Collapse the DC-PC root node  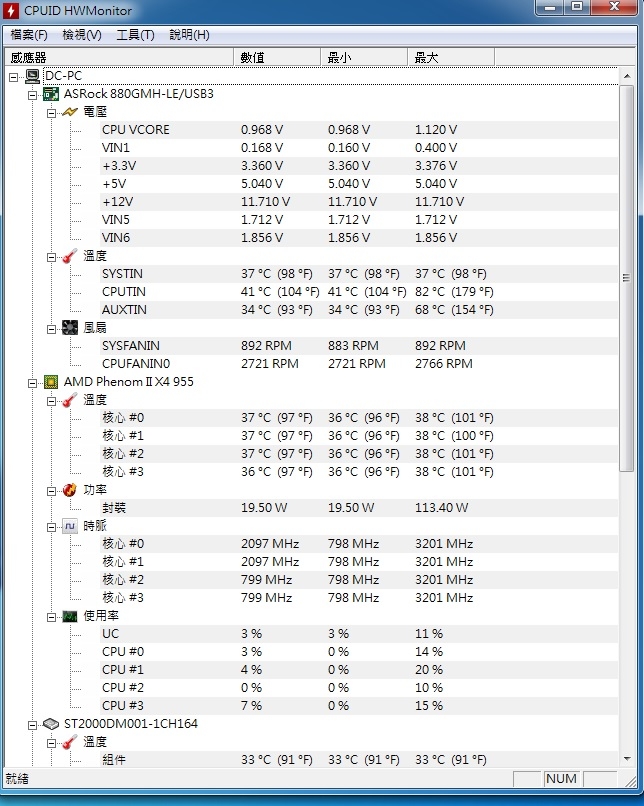(14, 78)
